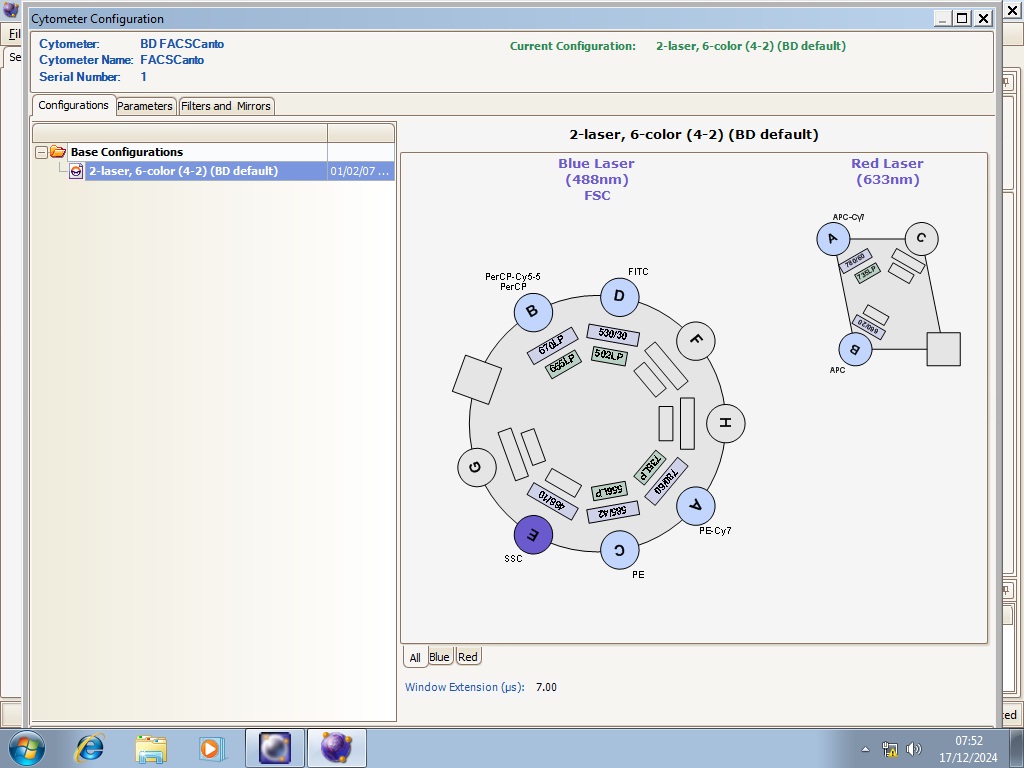Click the 01/02/07 date cell
The height and width of the screenshot is (768, 1024).
pyautogui.click(x=360, y=171)
